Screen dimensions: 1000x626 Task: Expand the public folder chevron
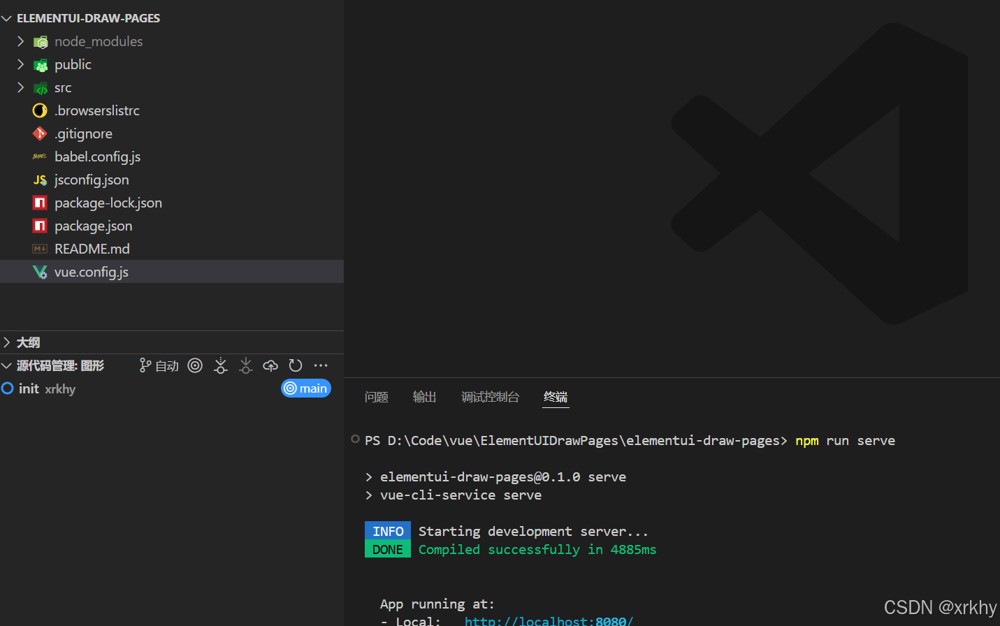click(20, 64)
